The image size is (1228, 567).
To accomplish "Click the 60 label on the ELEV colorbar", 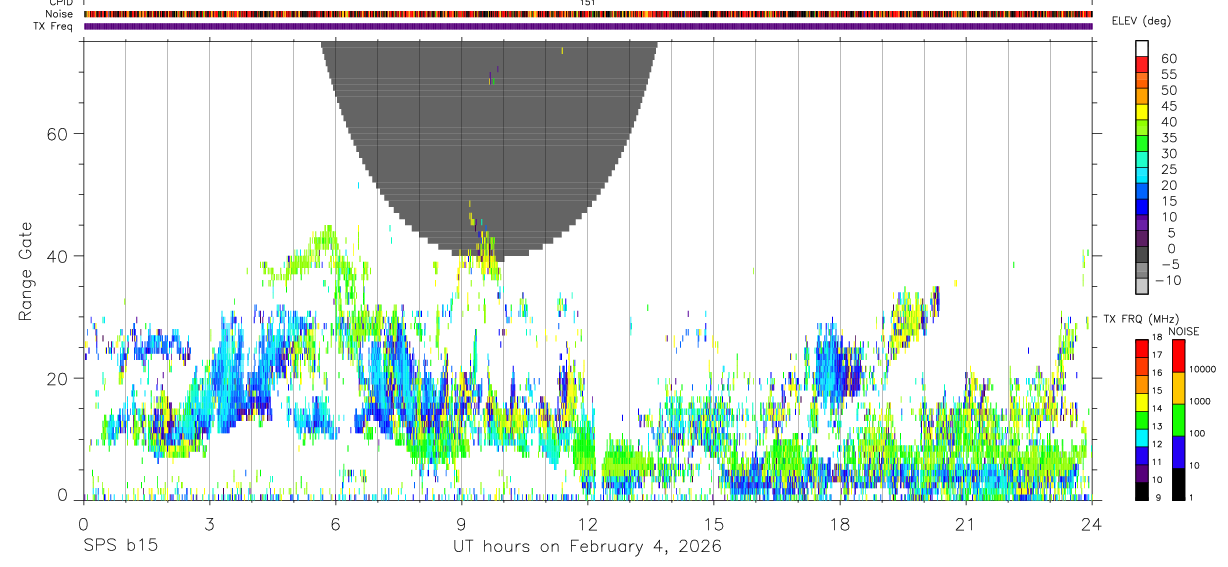I will pyautogui.click(x=1169, y=59).
